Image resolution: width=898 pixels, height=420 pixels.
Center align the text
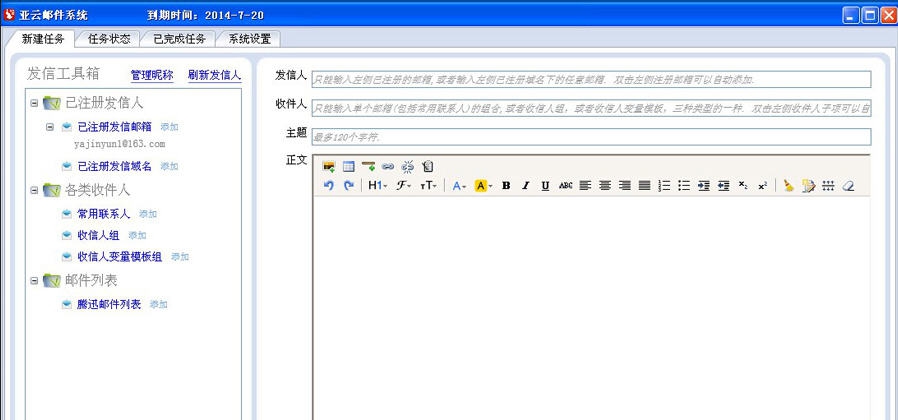tap(605, 186)
